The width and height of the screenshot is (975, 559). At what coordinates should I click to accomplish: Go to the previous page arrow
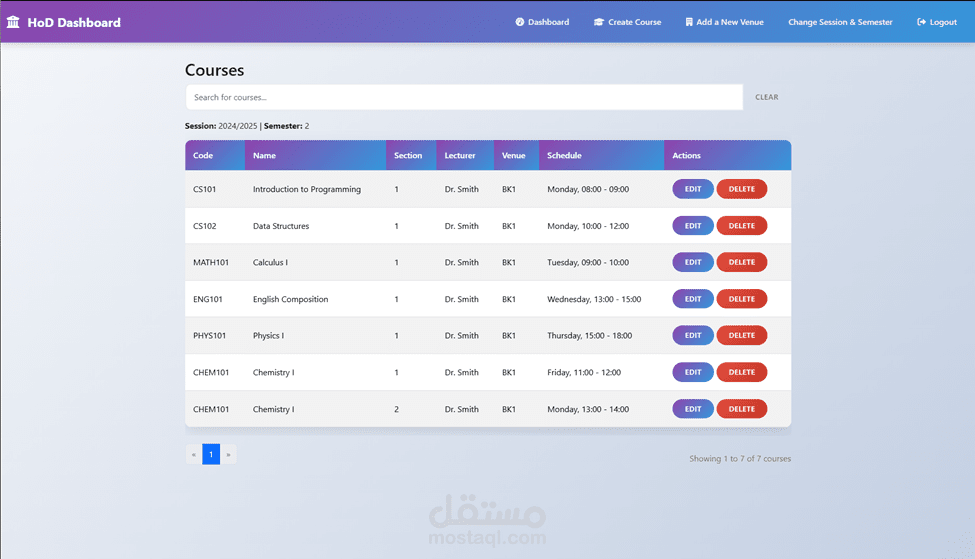[193, 455]
